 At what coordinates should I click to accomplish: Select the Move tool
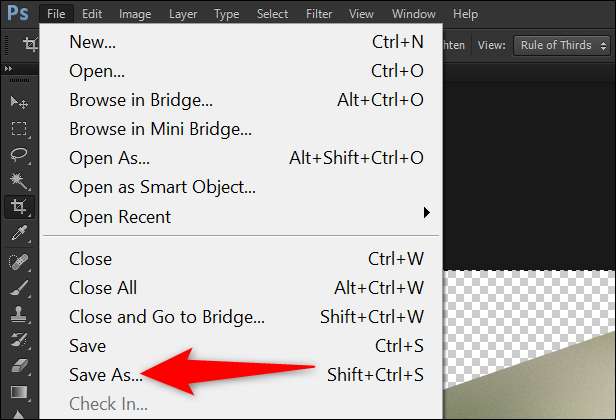tap(18, 102)
